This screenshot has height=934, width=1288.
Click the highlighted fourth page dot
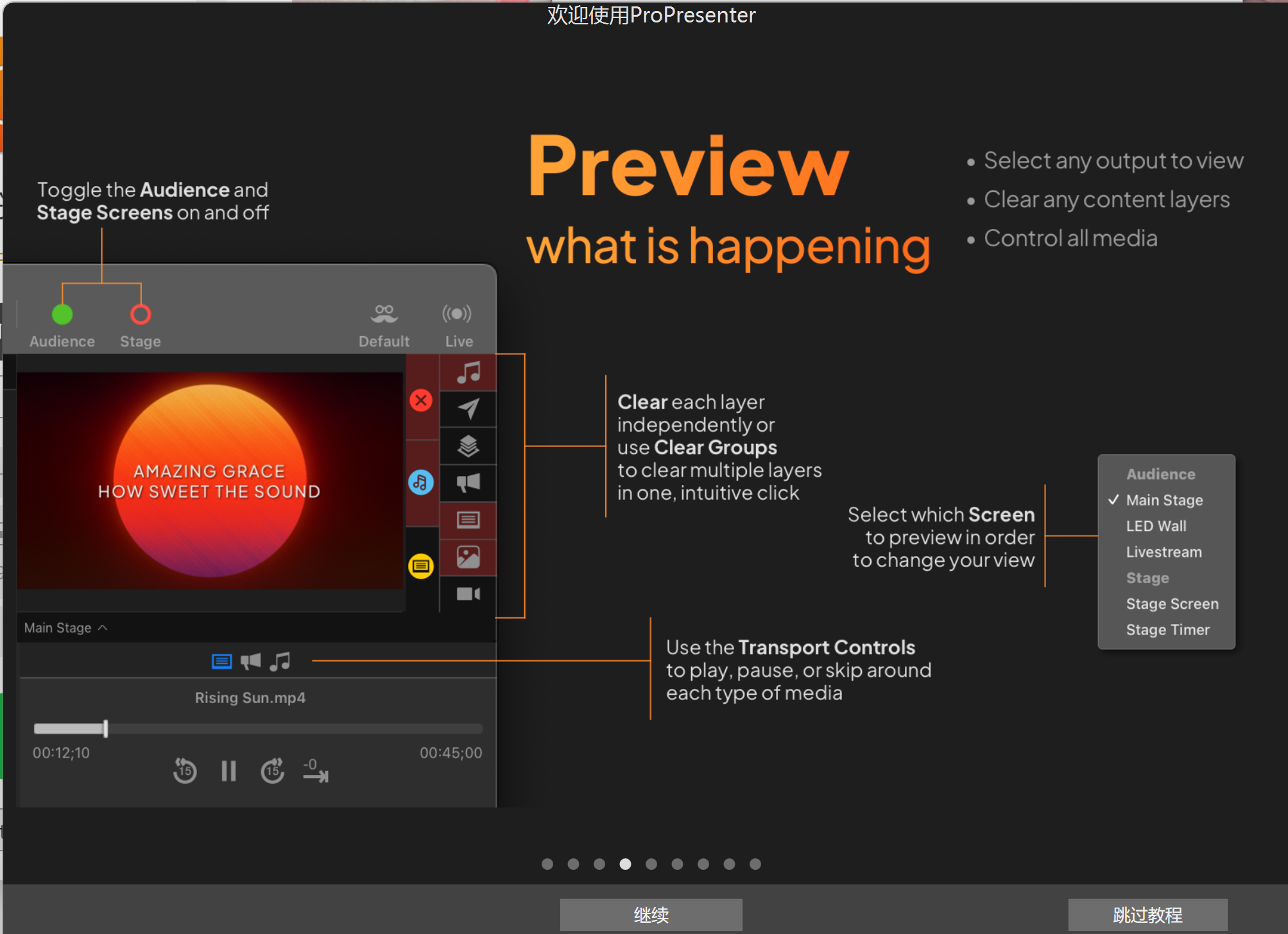(x=625, y=864)
